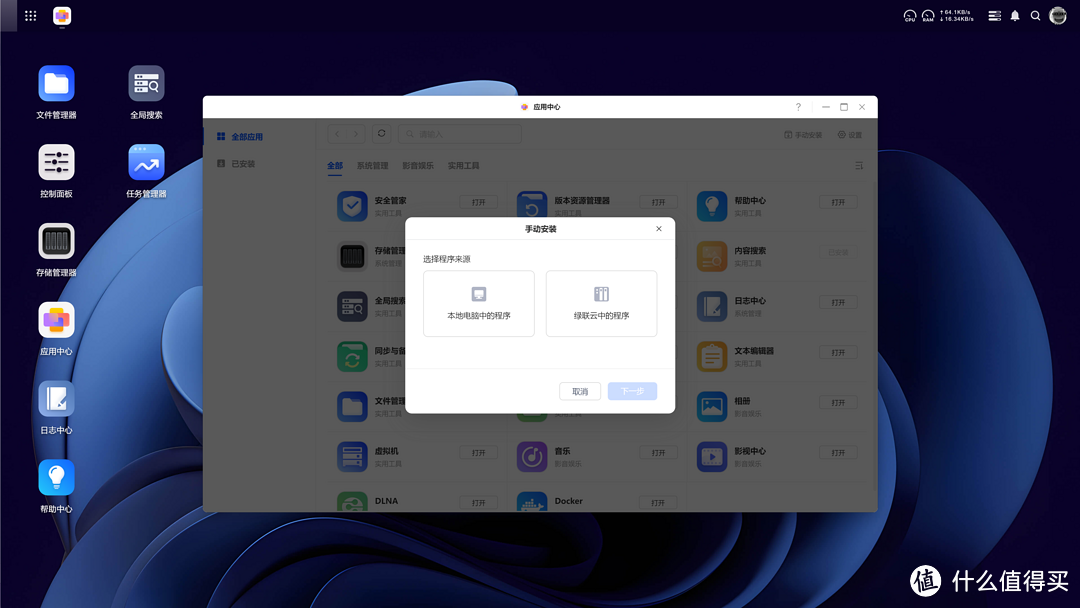Launch the Control Panel (控制面板) desktop icon
This screenshot has height=608, width=1080.
pyautogui.click(x=57, y=163)
